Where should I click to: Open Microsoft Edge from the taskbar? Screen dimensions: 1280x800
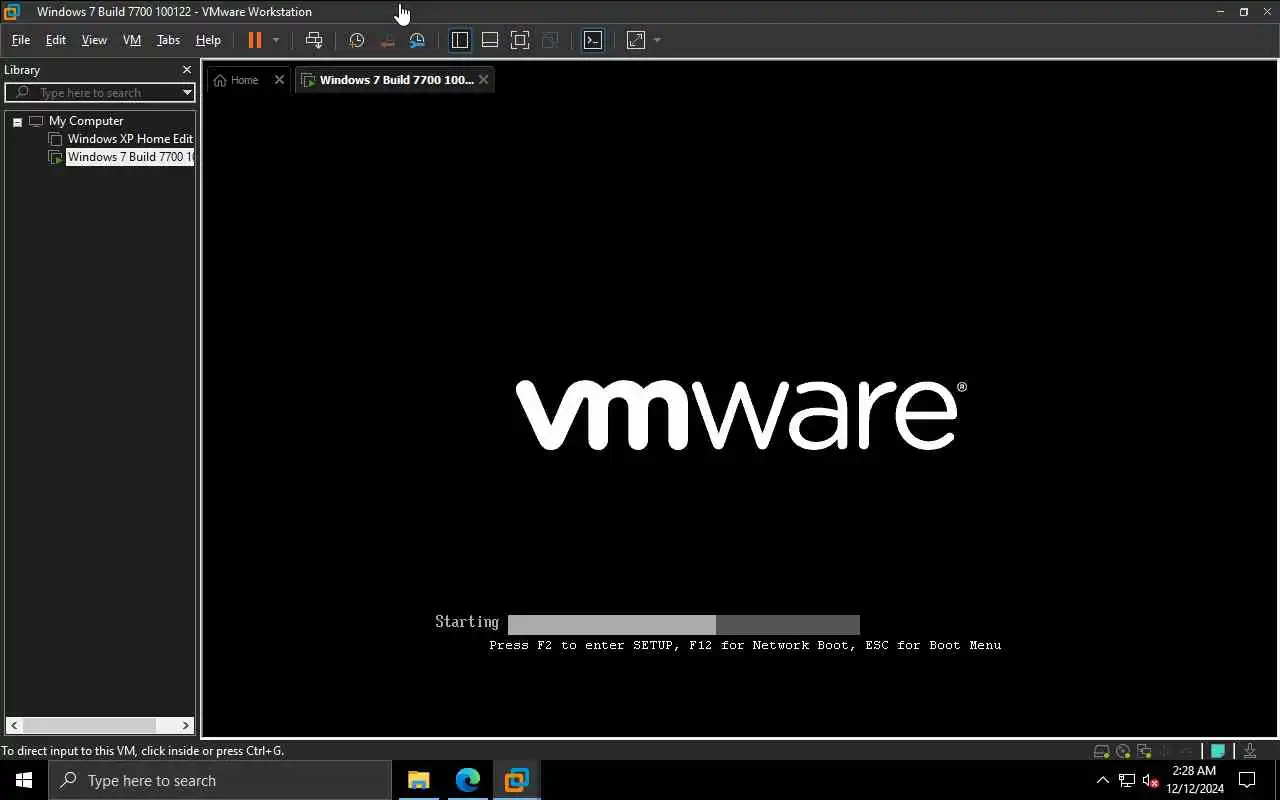(467, 780)
